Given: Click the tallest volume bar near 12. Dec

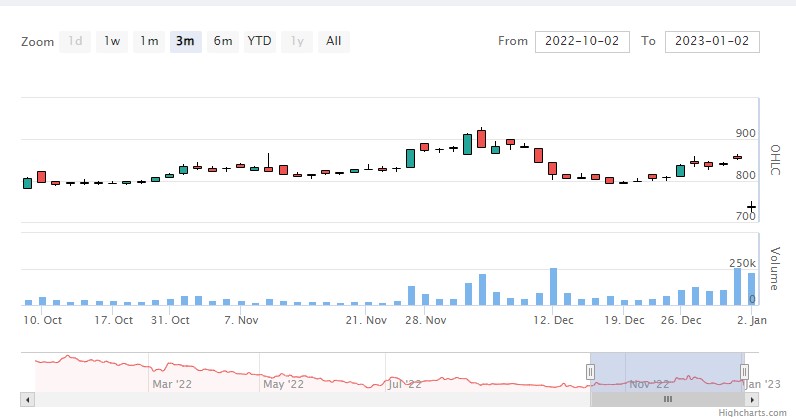Looking at the screenshot, I should click(553, 286).
